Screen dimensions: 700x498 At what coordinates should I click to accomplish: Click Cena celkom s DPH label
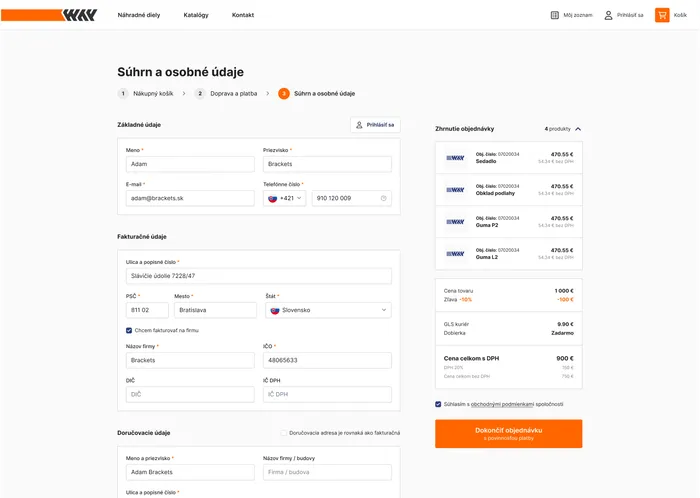click(471, 358)
